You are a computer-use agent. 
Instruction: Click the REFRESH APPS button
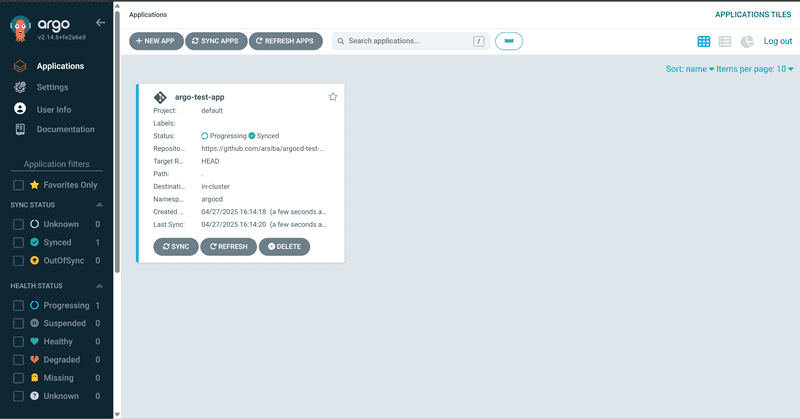pyautogui.click(x=286, y=41)
